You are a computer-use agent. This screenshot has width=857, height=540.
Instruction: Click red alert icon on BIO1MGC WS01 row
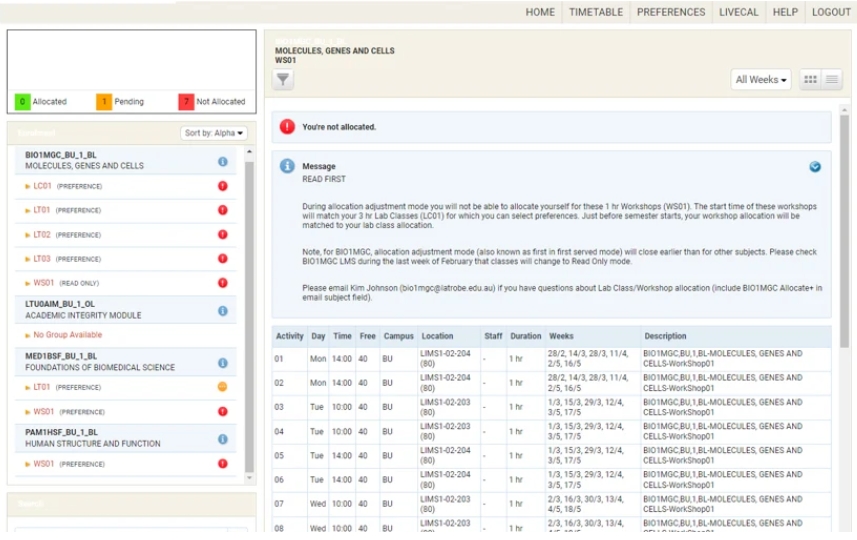pyautogui.click(x=222, y=283)
